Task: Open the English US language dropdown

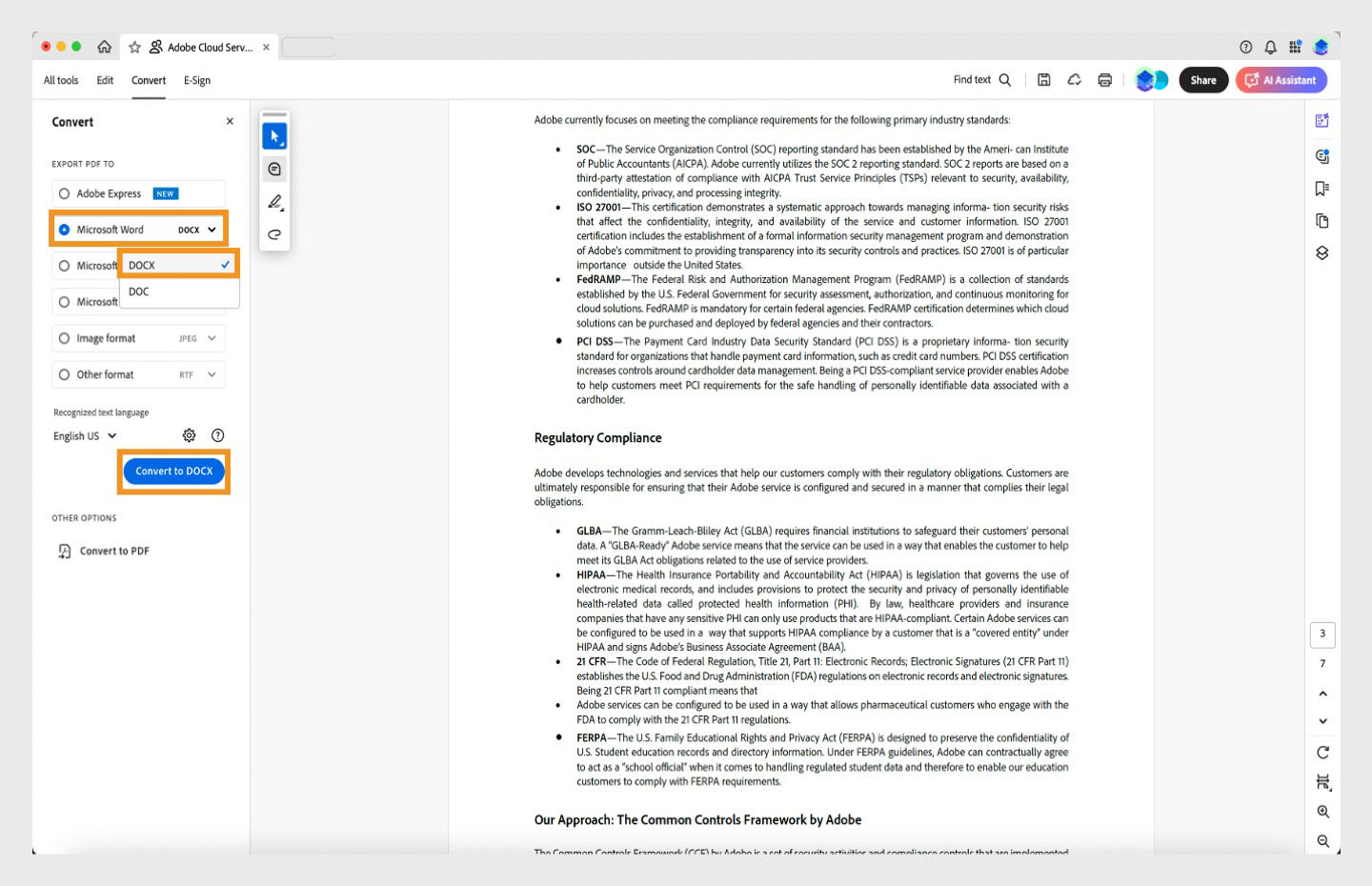Action: (85, 436)
